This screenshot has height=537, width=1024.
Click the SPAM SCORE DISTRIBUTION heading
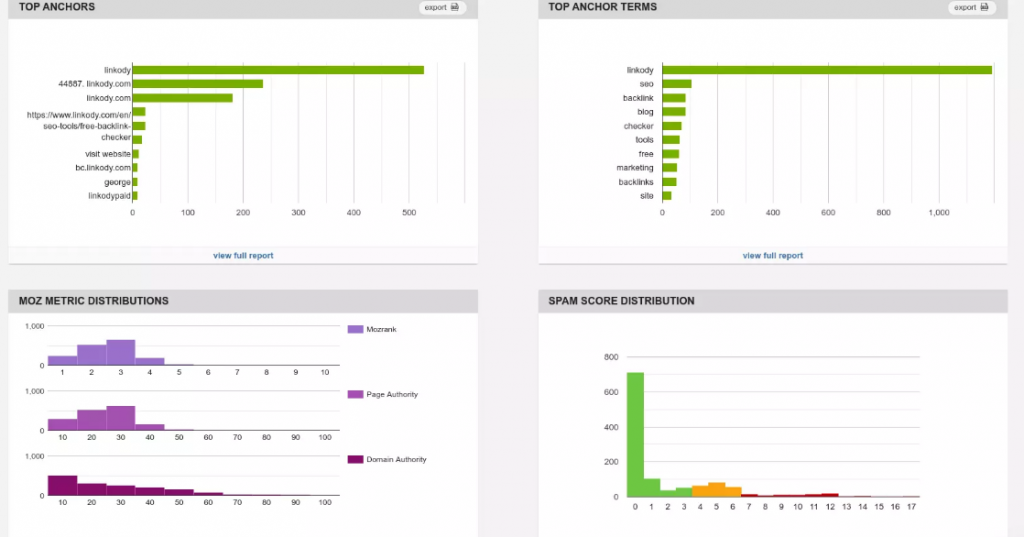[621, 301]
